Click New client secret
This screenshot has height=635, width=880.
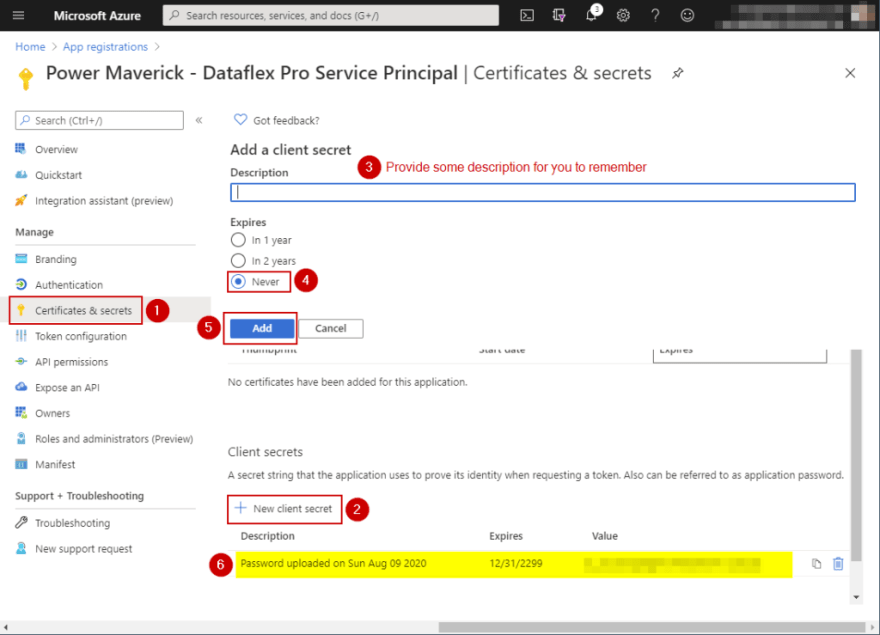pyautogui.click(x=284, y=509)
